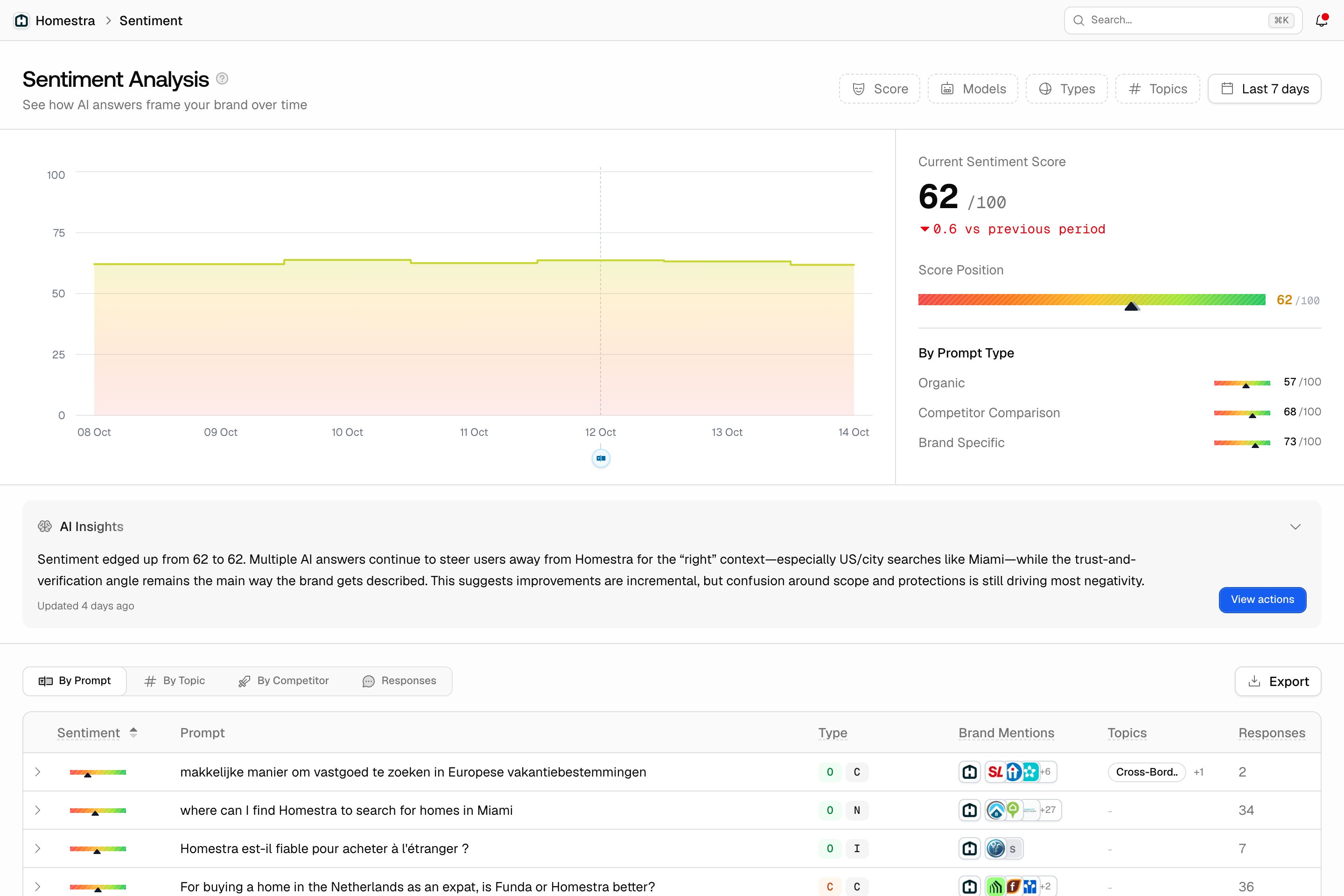The height and width of the screenshot is (896, 1344).
Task: Open the Topics filter
Action: 1158,89
